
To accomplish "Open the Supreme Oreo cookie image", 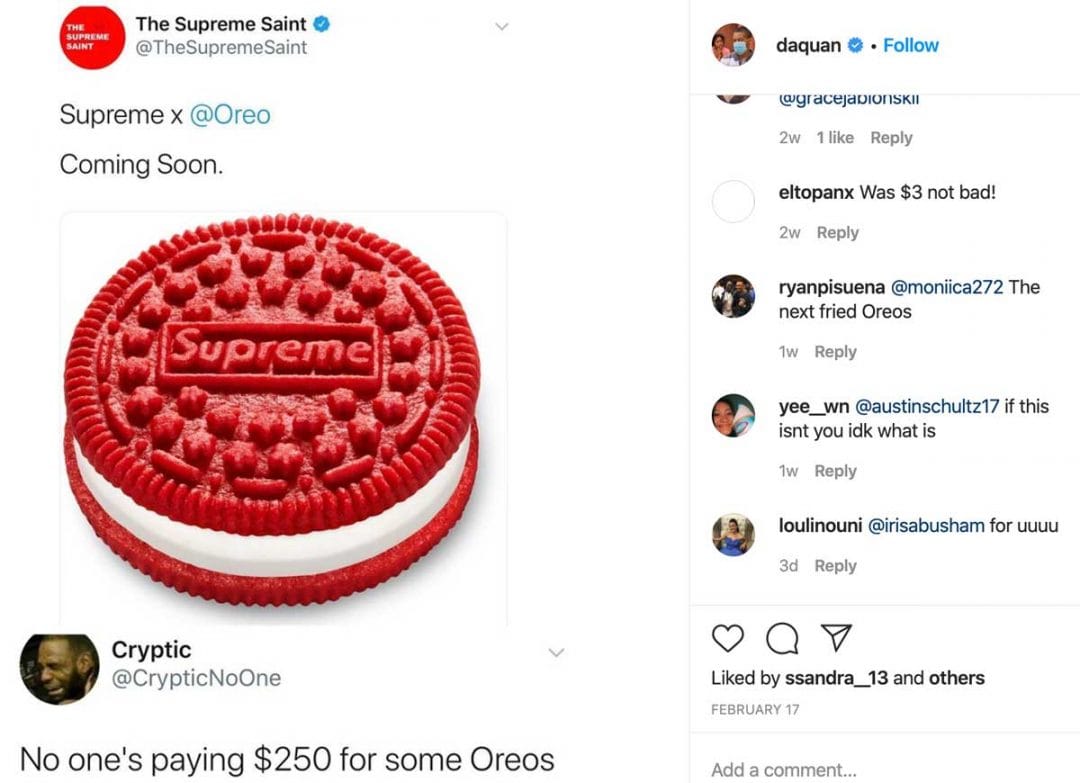I will pyautogui.click(x=282, y=410).
